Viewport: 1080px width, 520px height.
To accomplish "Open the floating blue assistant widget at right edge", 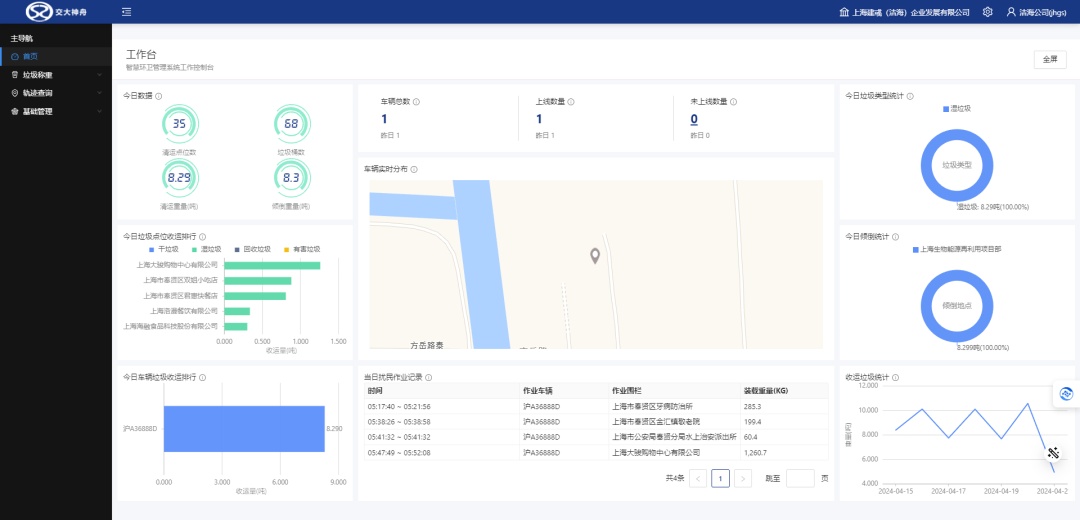I will (x=1066, y=394).
